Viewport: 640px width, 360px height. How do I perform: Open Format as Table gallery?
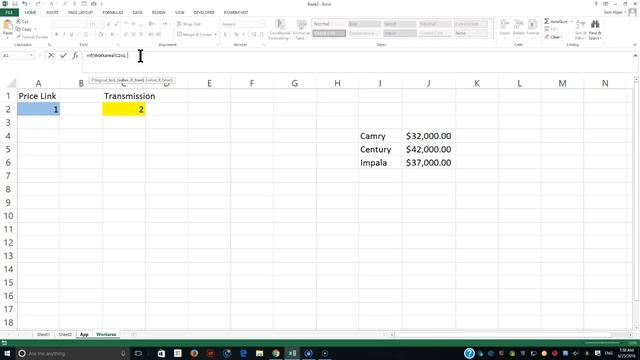pyautogui.click(x=301, y=29)
